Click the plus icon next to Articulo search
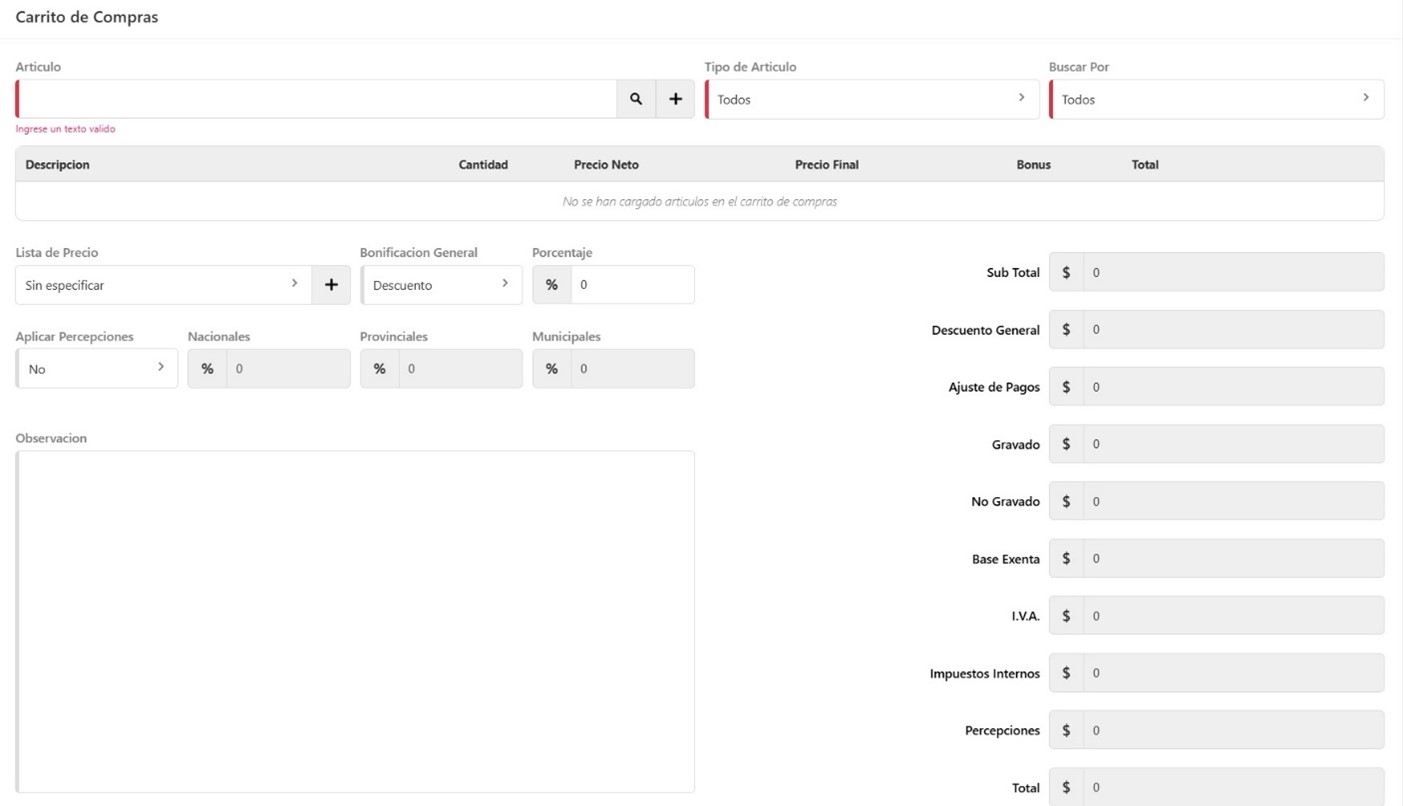 click(675, 99)
